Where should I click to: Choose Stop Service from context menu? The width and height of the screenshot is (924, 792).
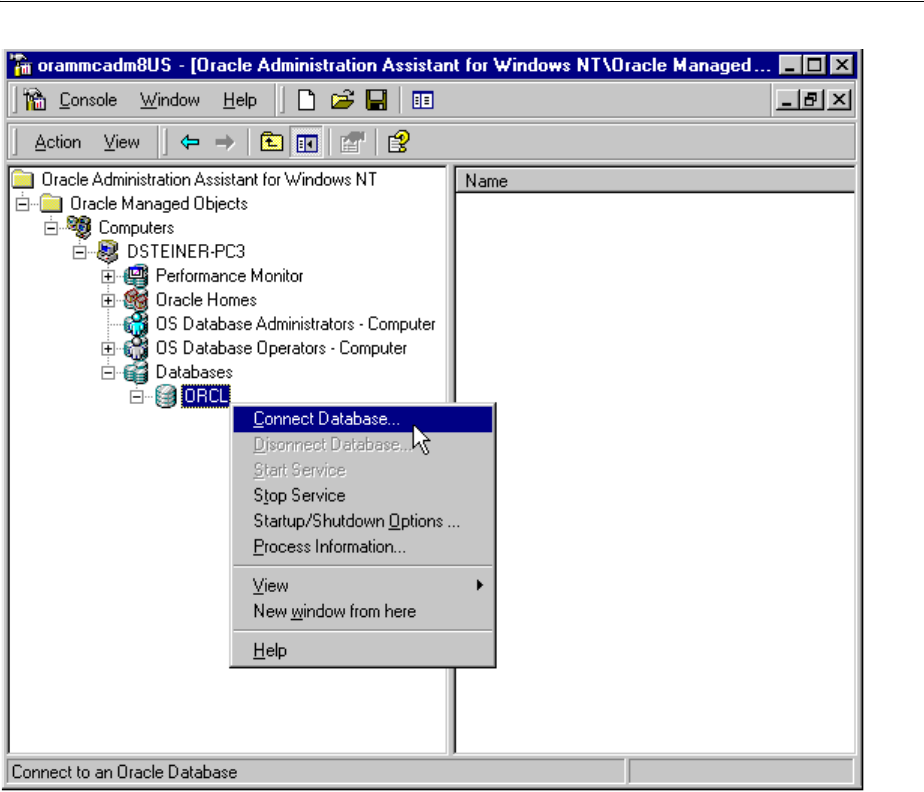click(x=363, y=496)
